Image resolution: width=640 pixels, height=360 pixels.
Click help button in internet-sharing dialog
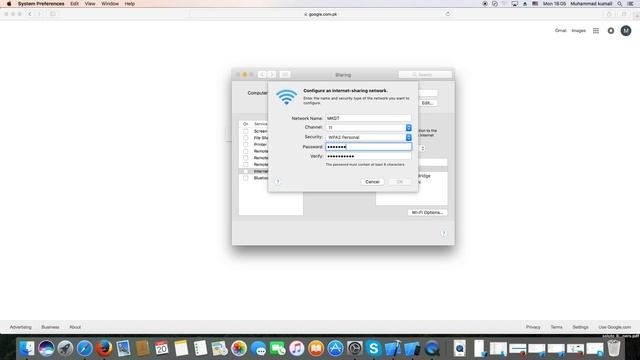[278, 181]
